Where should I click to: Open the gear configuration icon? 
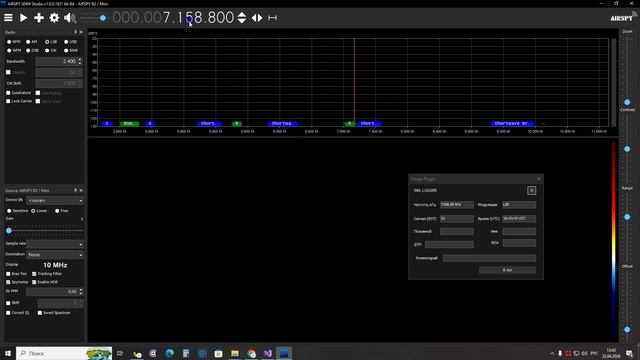[x=54, y=18]
